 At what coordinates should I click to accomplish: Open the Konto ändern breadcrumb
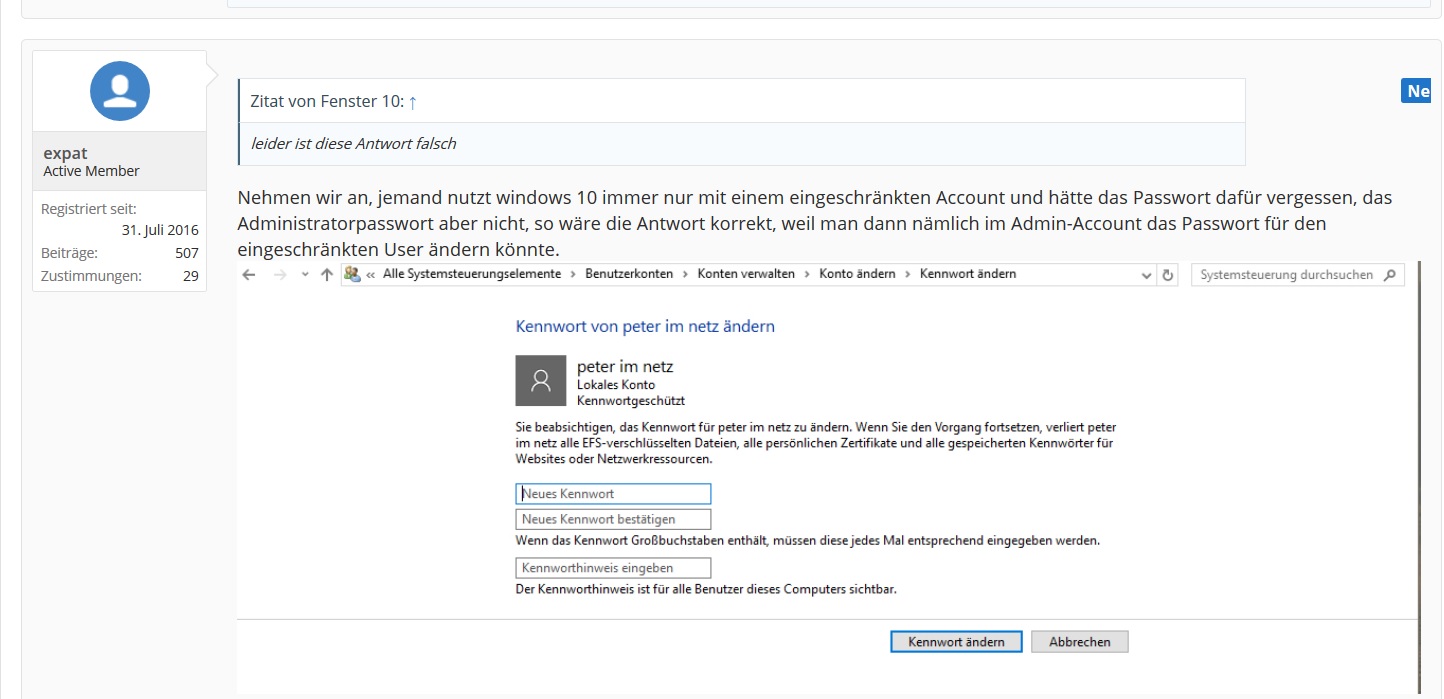click(x=857, y=274)
